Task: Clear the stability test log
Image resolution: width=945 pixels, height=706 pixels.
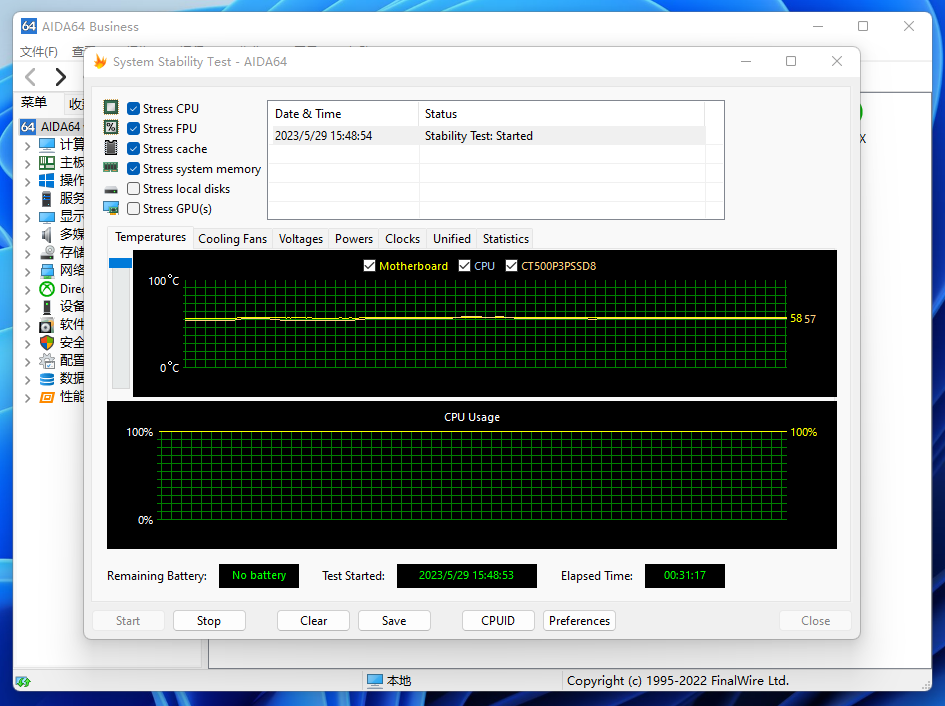Action: pyautogui.click(x=313, y=620)
